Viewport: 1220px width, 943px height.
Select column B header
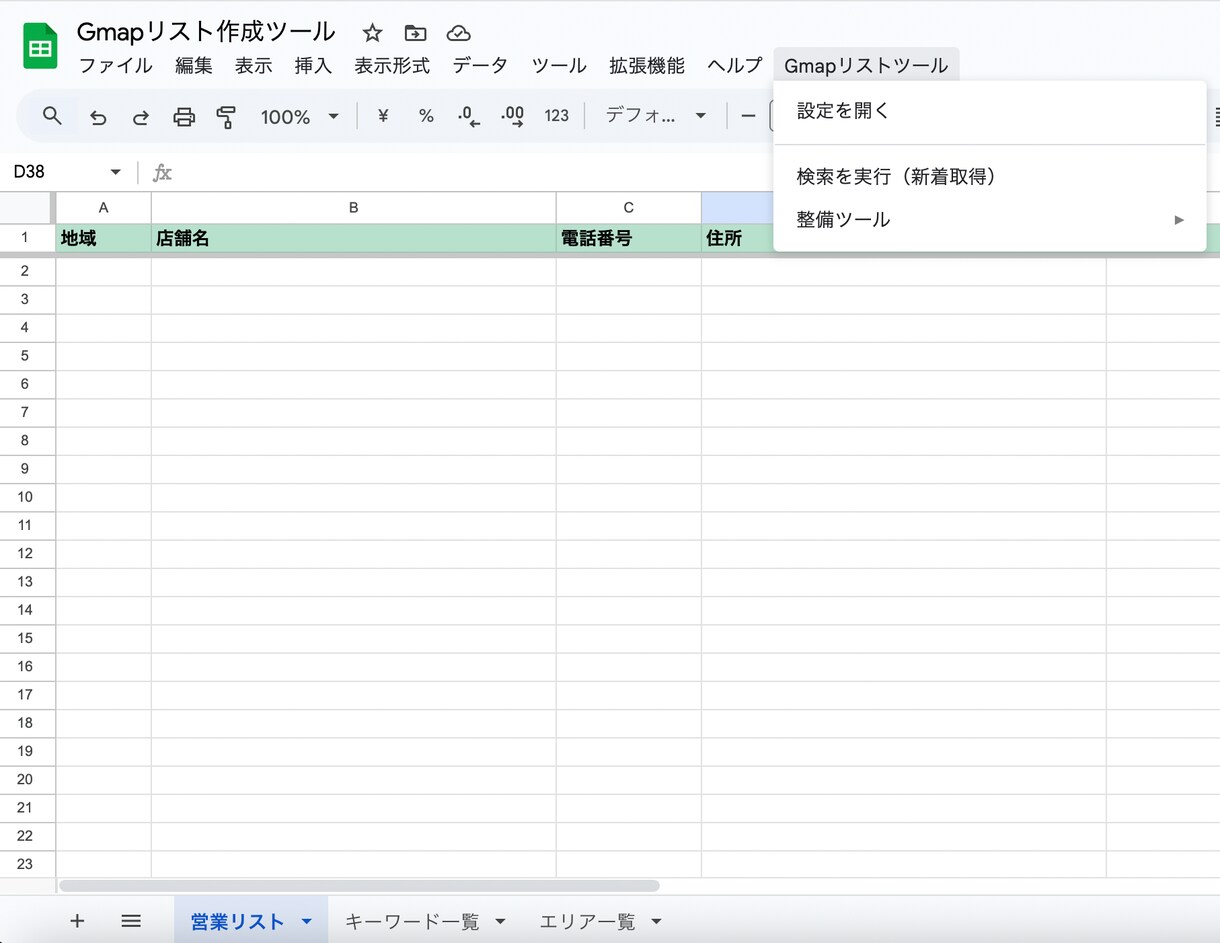click(353, 208)
